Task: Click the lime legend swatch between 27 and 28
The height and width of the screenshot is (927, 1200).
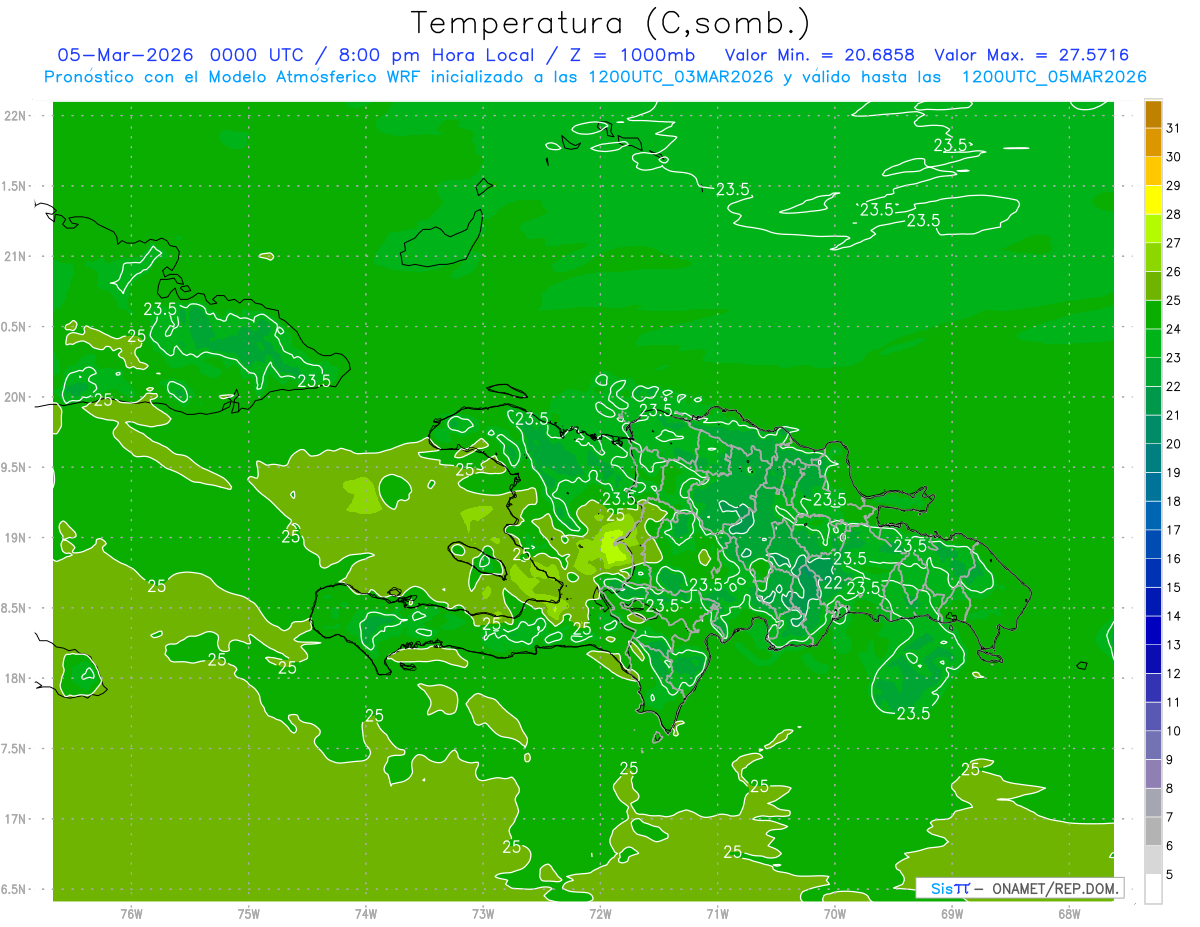Action: 1153,229
